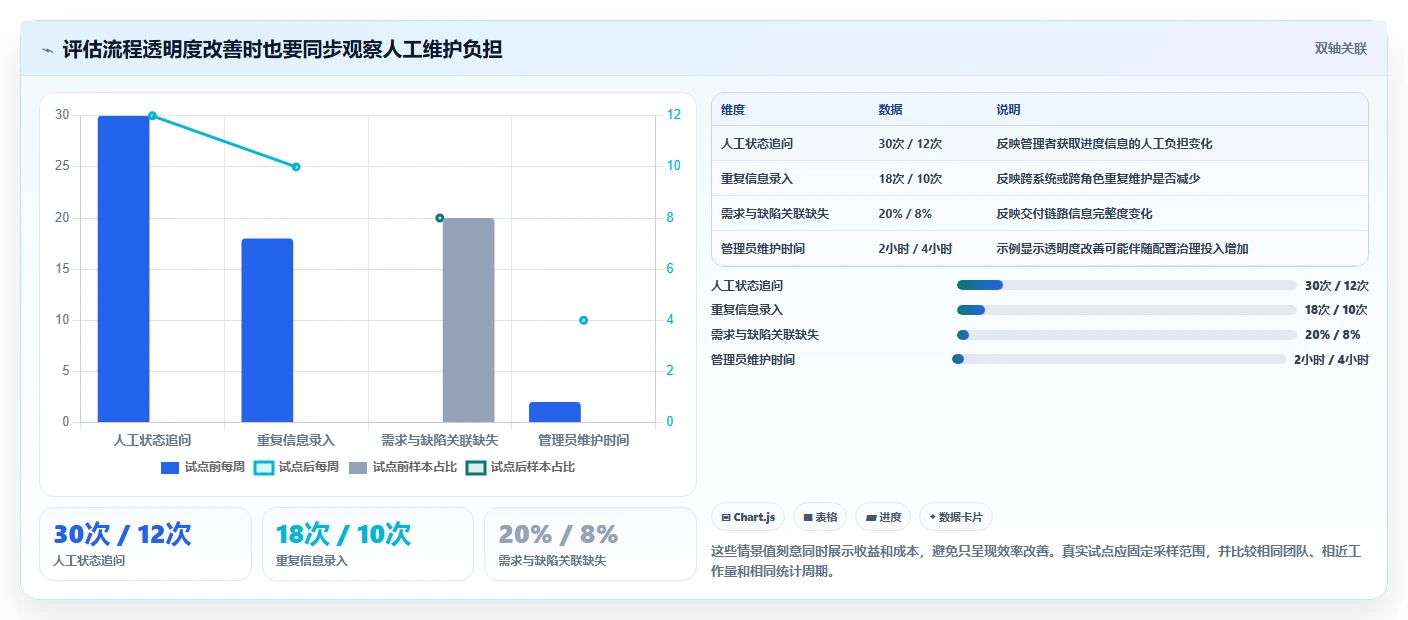Click the line point at value 10
This screenshot has height=620, width=1408.
pyautogui.click(x=296, y=167)
